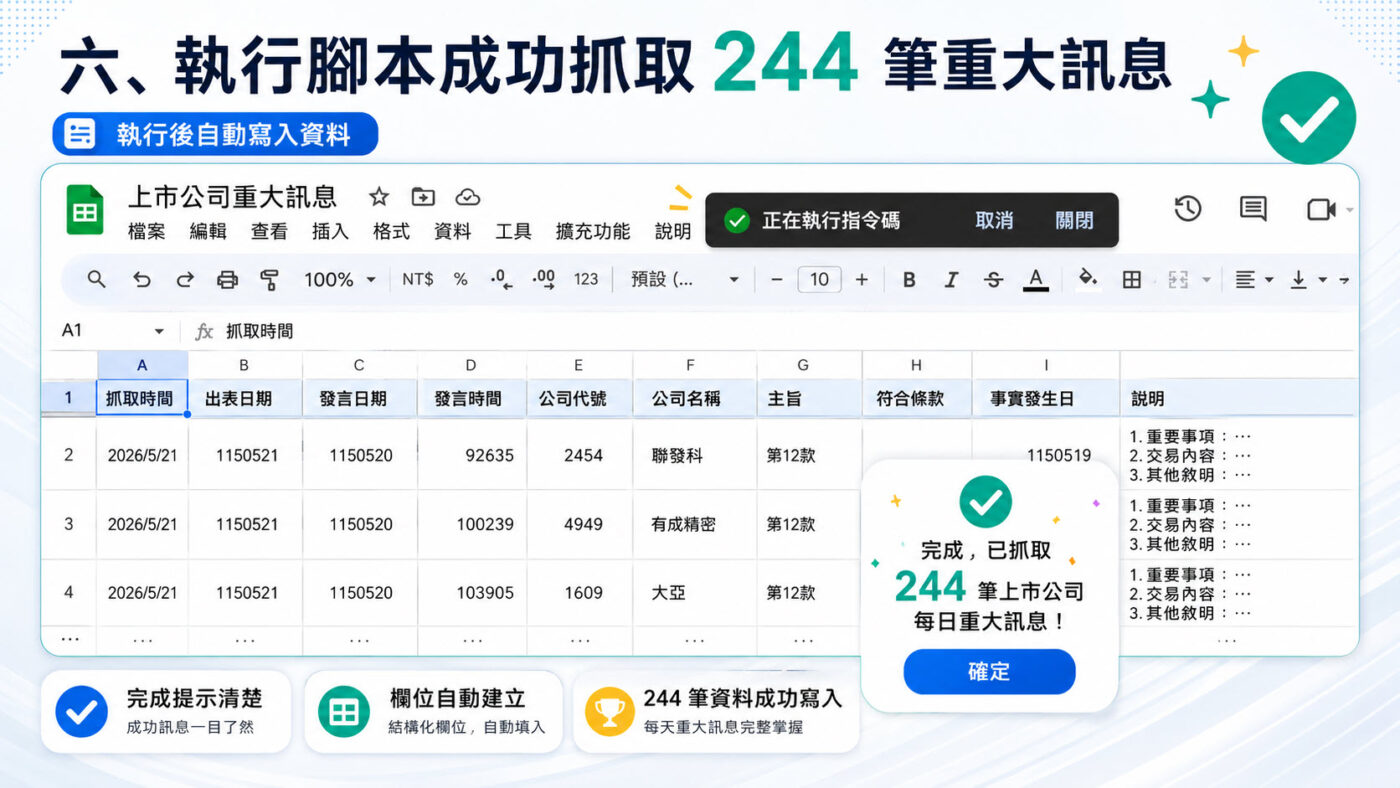Click the merge cells icon
The image size is (1400, 788).
1178,280
